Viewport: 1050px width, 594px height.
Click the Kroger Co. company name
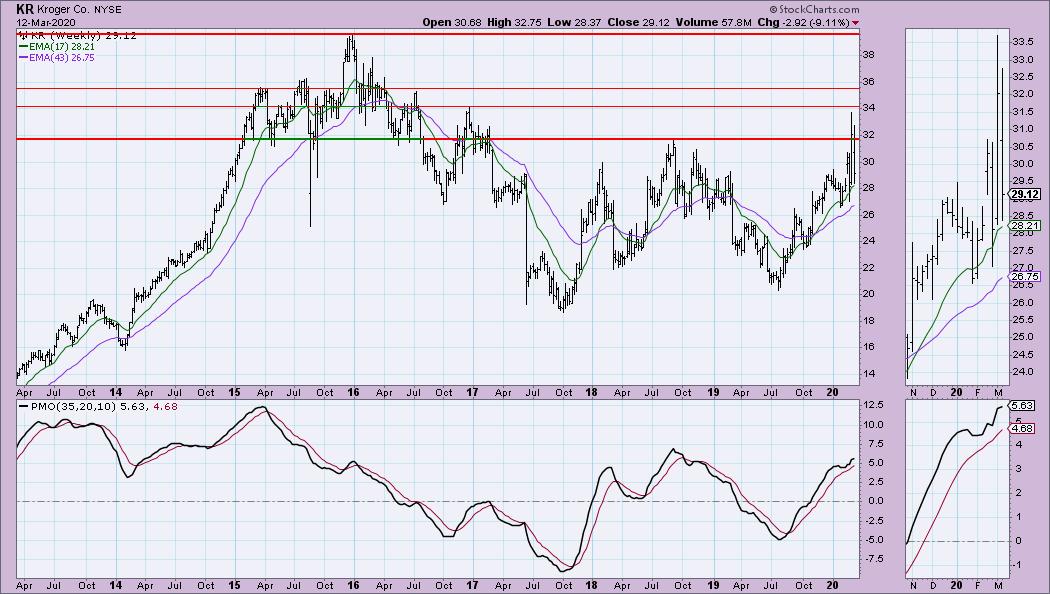64,10
